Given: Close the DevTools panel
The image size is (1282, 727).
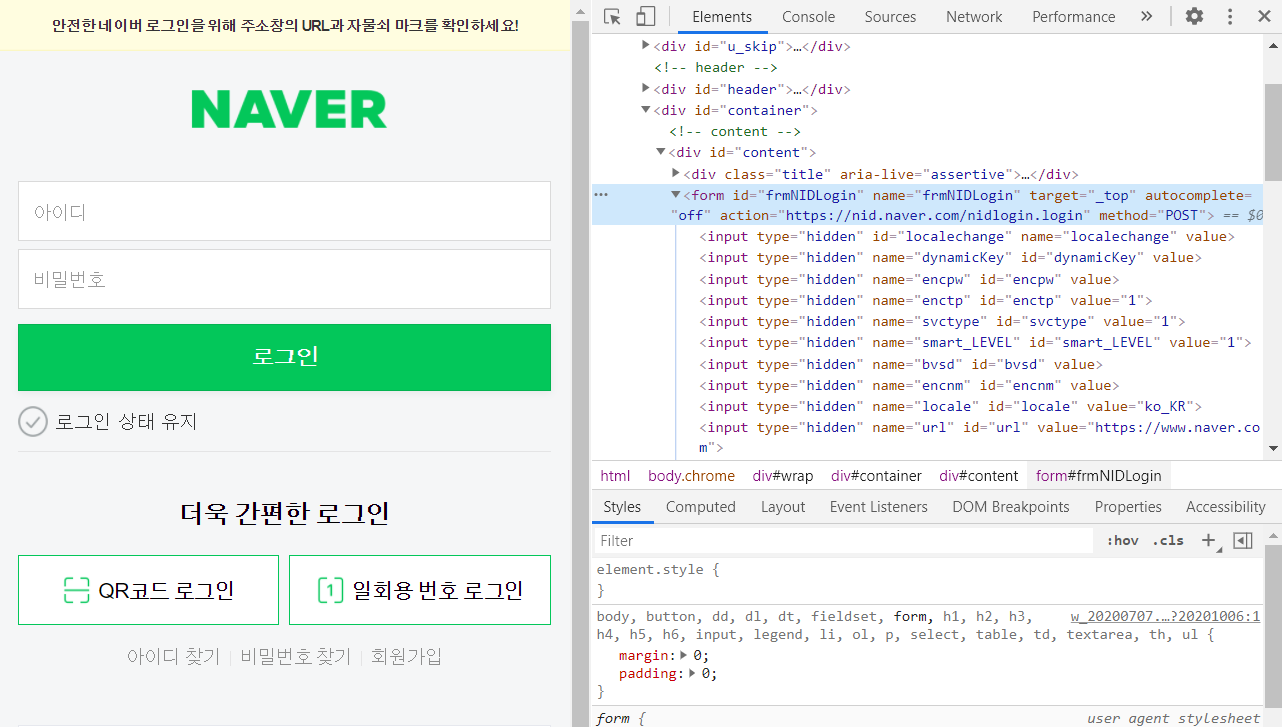Looking at the screenshot, I should (1264, 16).
